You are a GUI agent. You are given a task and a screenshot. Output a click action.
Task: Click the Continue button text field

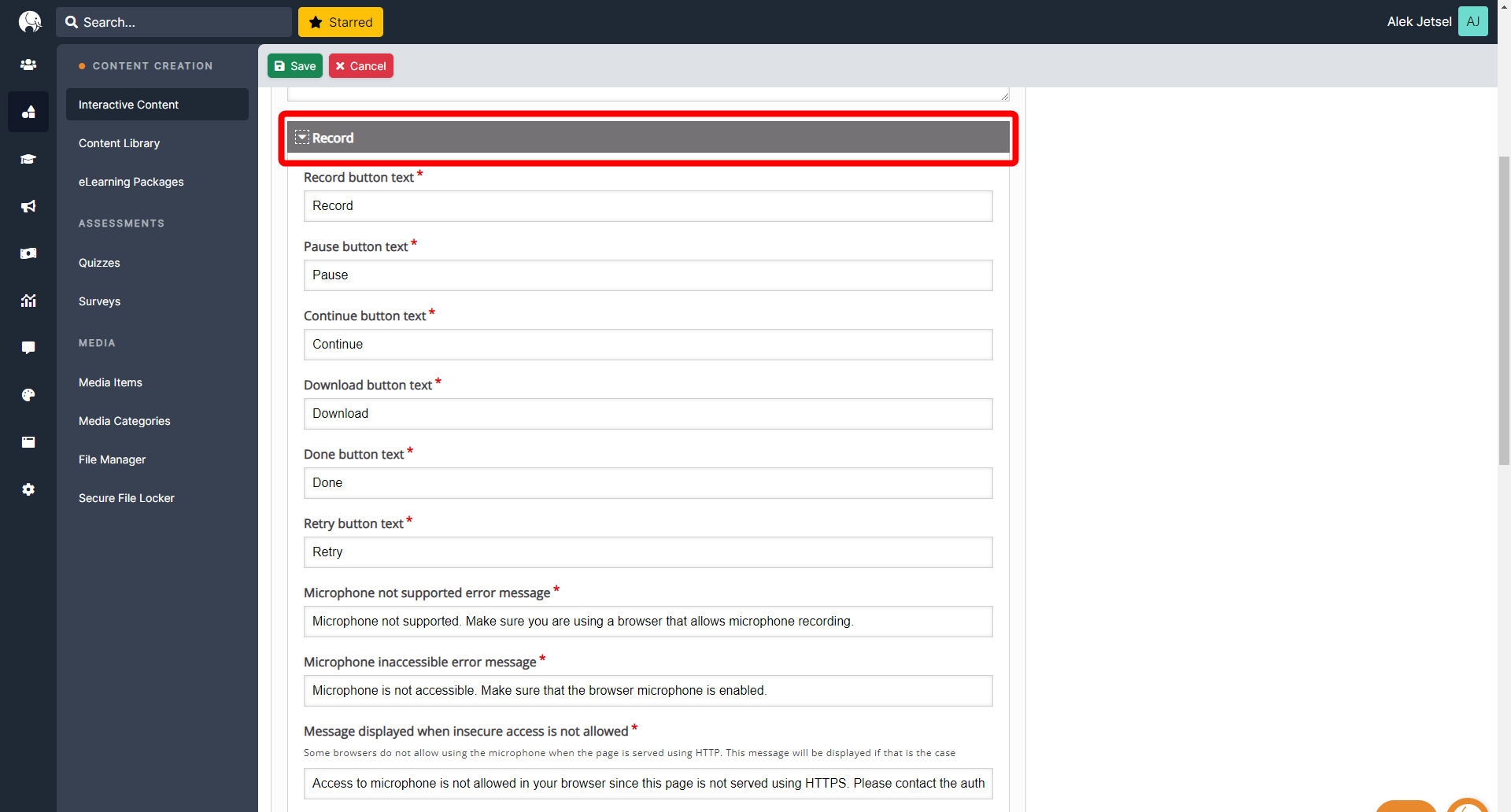pyautogui.click(x=648, y=345)
